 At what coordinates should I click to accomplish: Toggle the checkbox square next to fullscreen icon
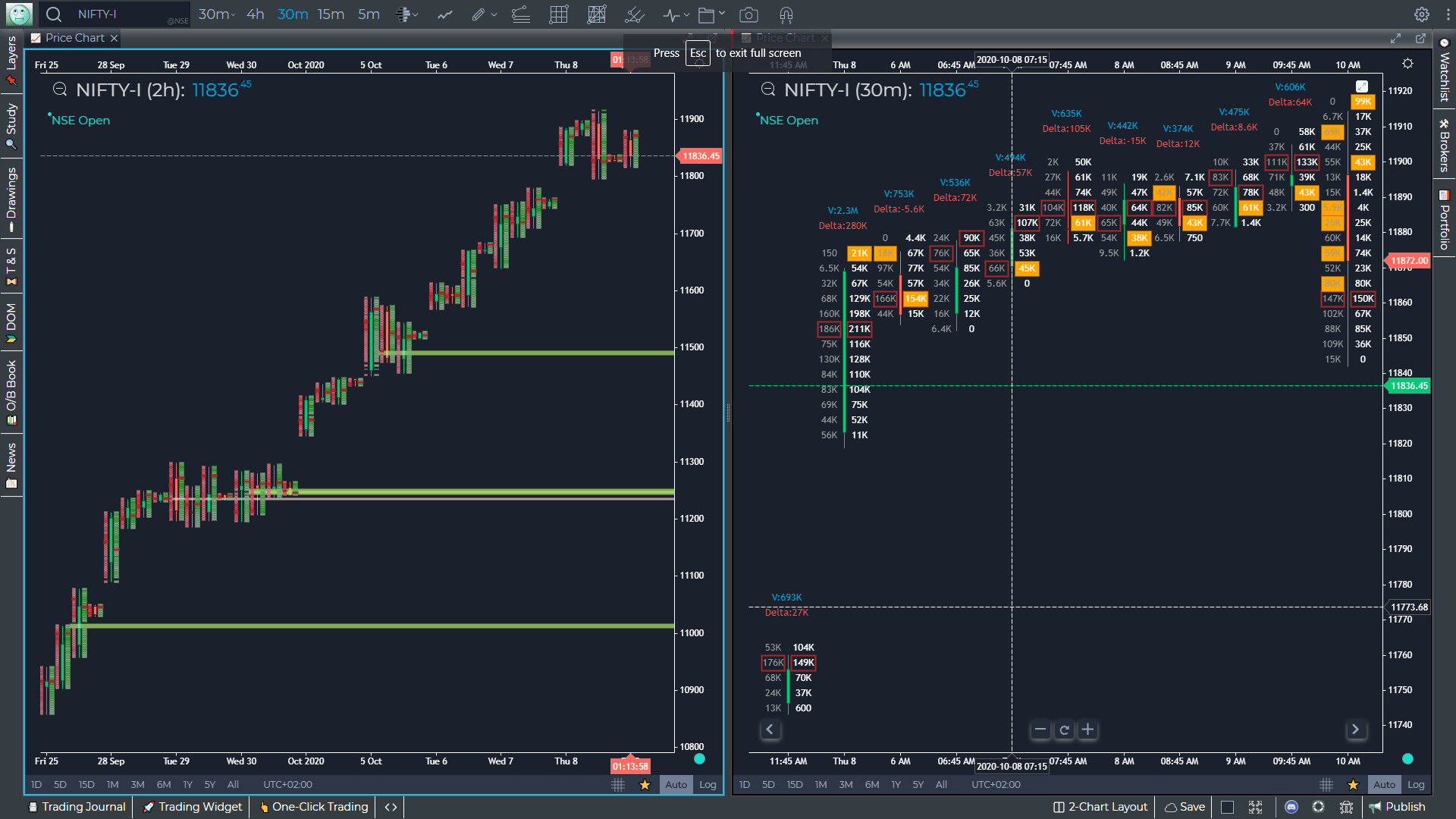click(1227, 807)
